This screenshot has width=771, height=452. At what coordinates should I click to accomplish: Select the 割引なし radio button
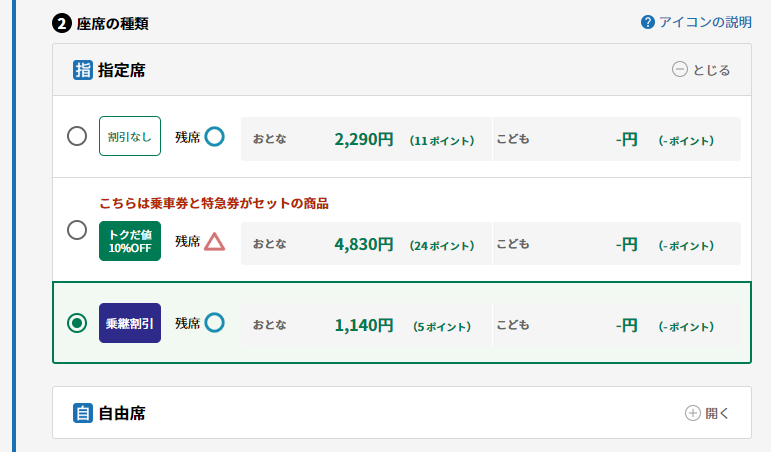coord(77,136)
